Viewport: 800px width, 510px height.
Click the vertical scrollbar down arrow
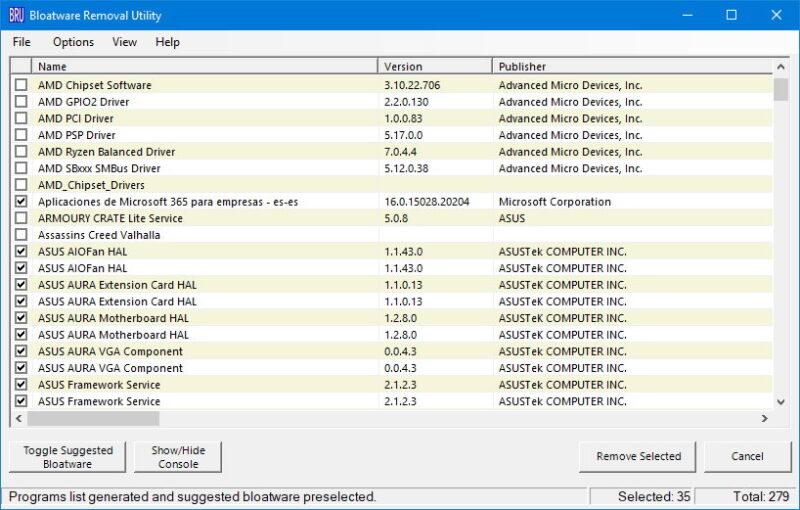point(781,401)
